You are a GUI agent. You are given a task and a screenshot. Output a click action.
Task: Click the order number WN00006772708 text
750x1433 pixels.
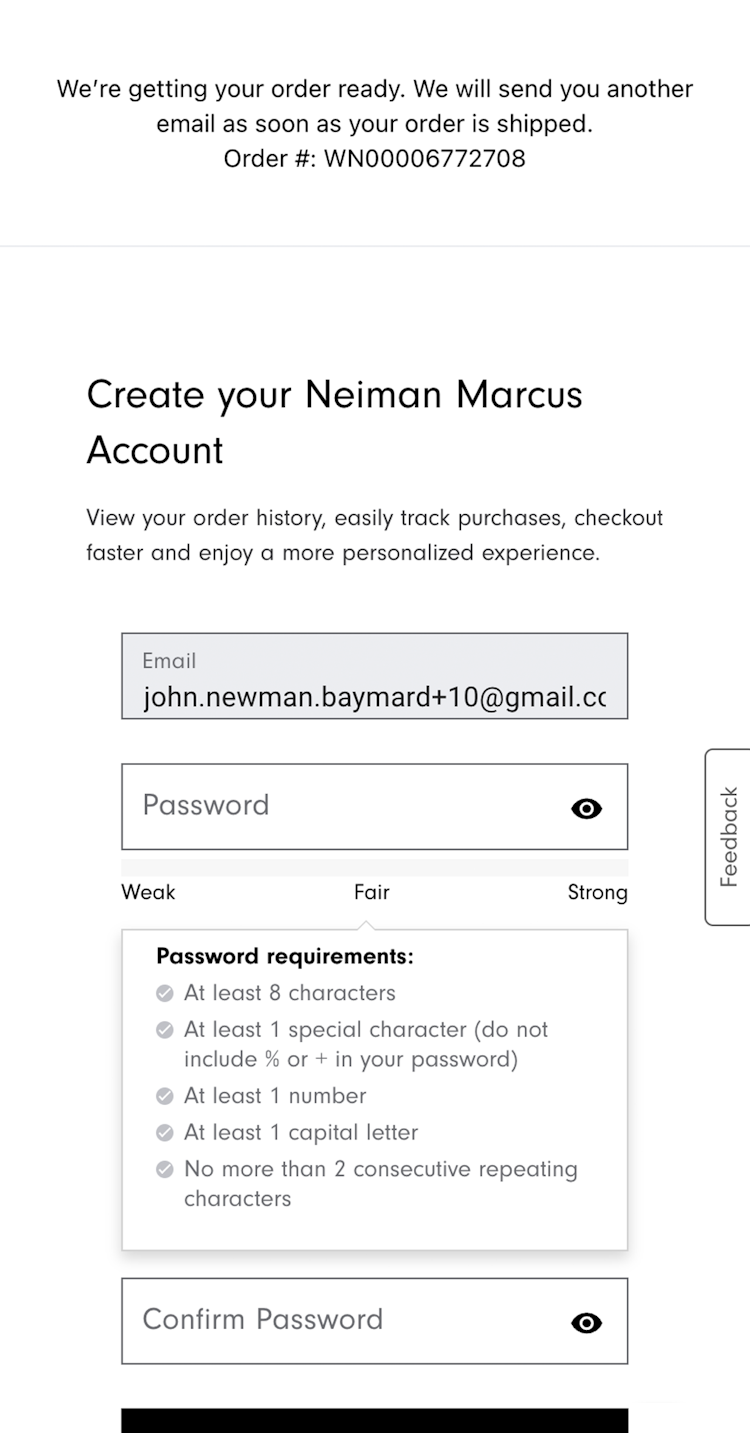(424, 158)
